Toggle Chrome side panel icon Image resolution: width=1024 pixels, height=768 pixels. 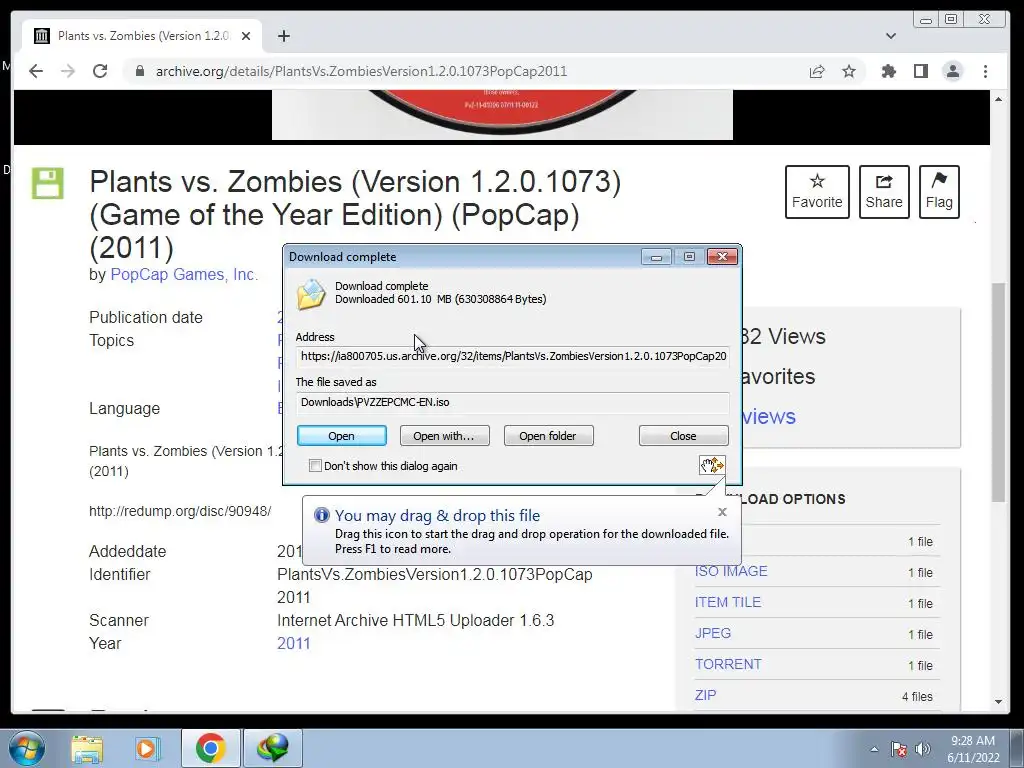921,71
